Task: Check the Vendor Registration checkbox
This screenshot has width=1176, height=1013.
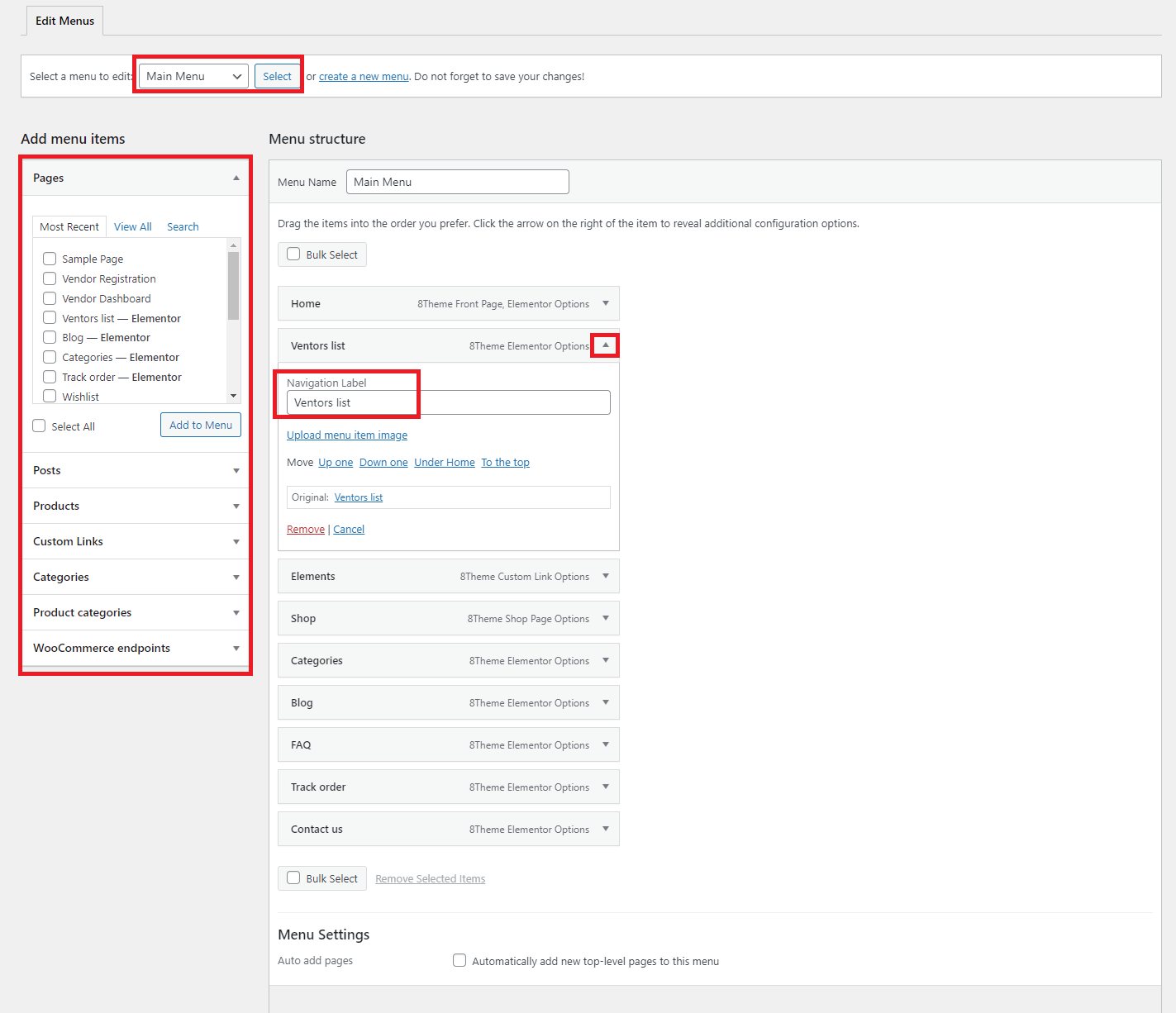Action: tap(50, 278)
